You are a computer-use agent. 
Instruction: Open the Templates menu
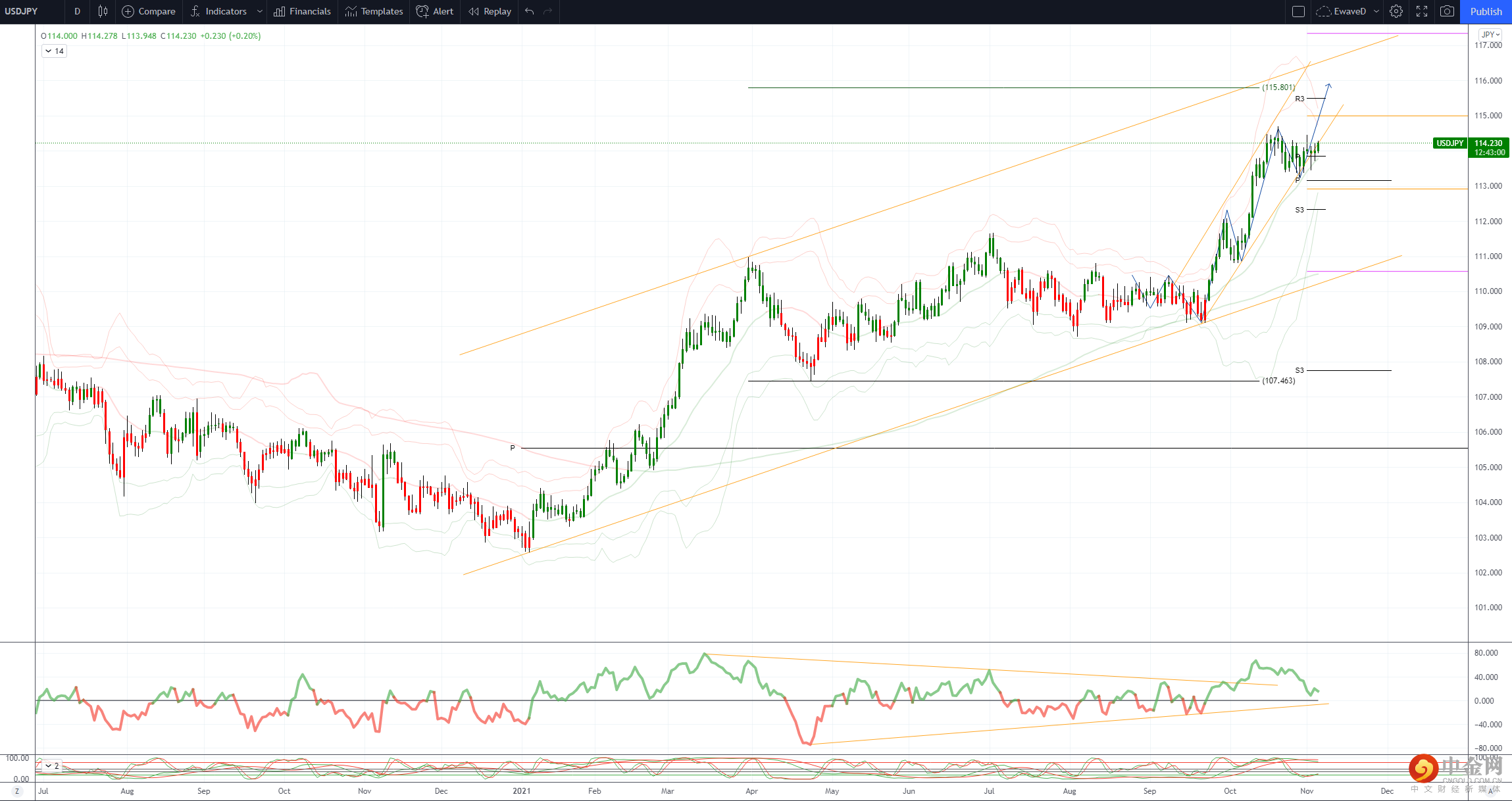point(374,11)
